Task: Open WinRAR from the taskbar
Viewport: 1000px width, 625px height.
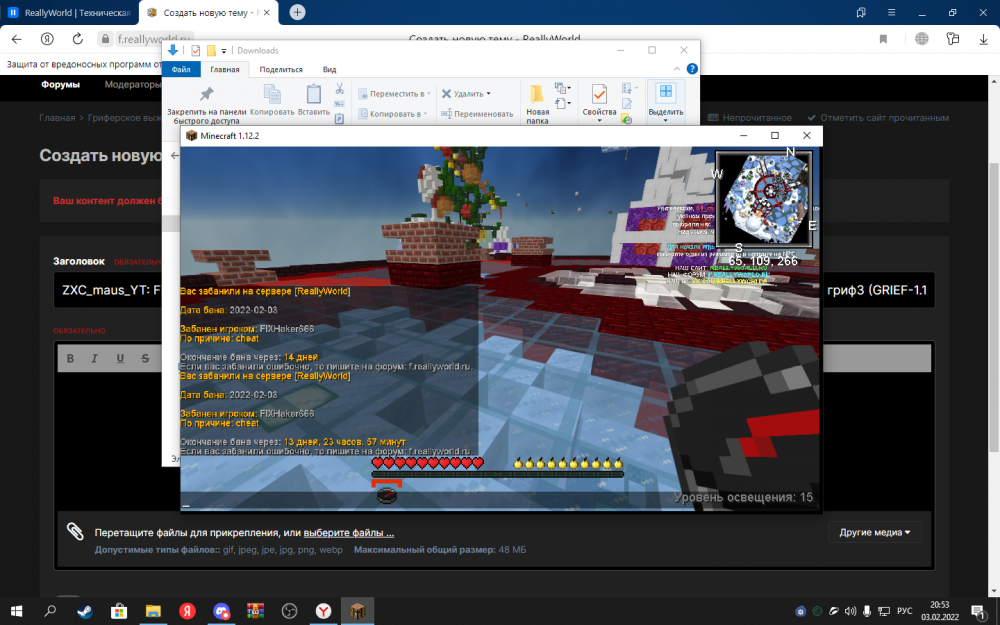Action: point(255,611)
